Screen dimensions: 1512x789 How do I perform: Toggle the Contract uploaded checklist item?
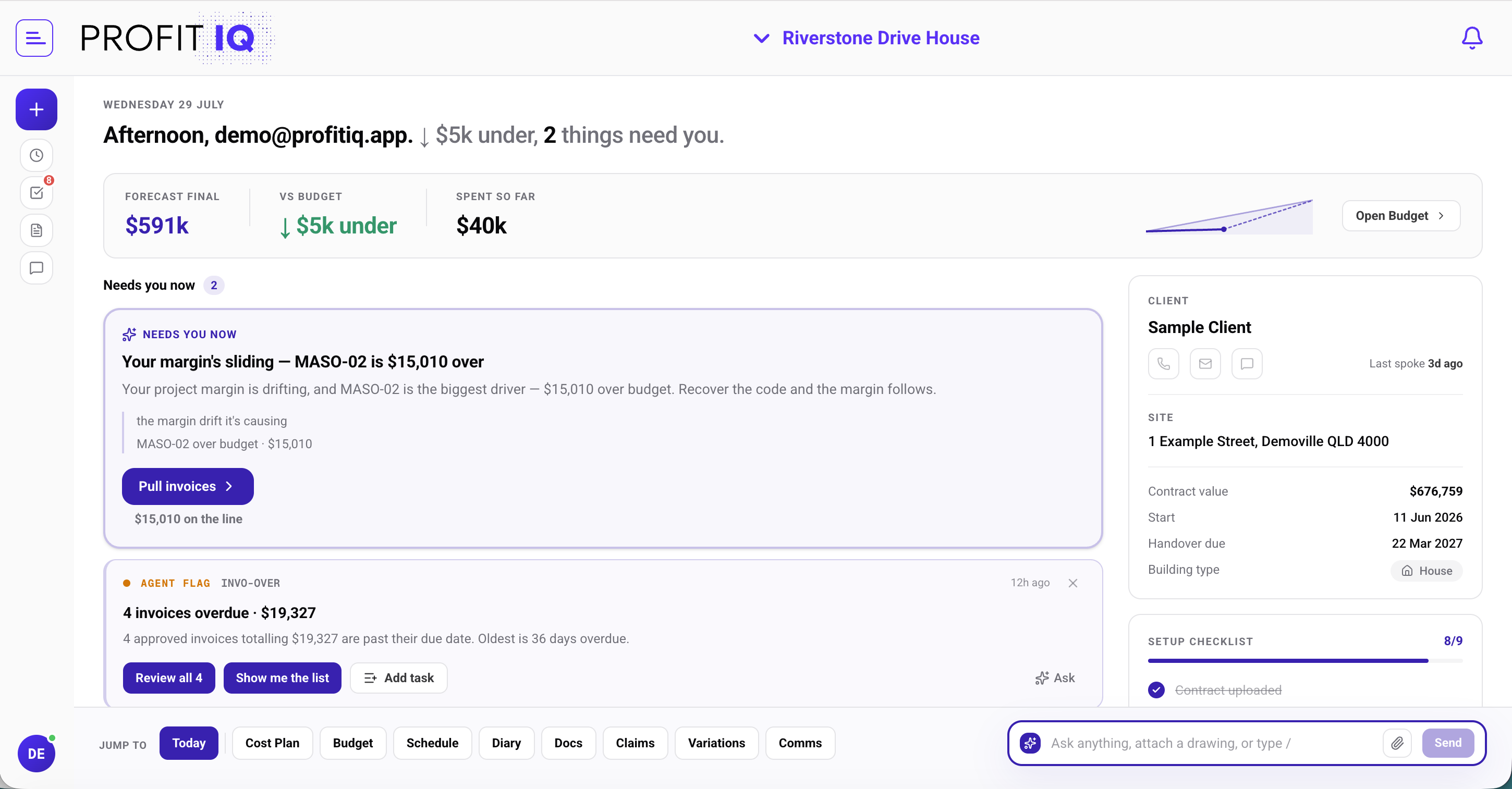click(1156, 690)
